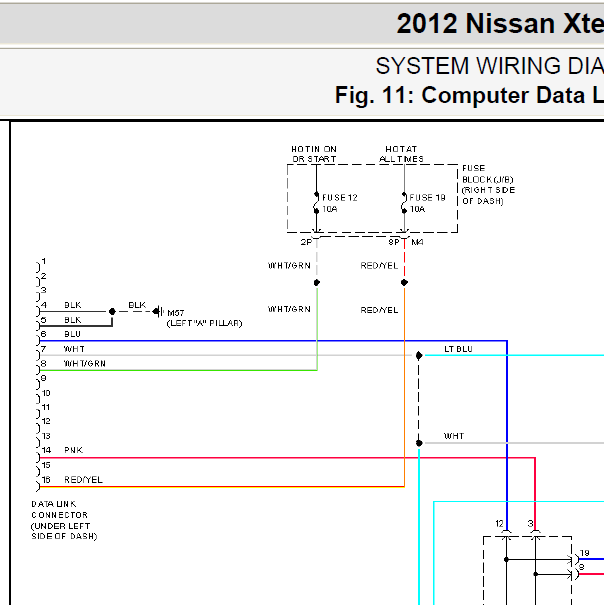Click the WHT label below the dashed splice line
604x605 pixels.
click(x=454, y=436)
